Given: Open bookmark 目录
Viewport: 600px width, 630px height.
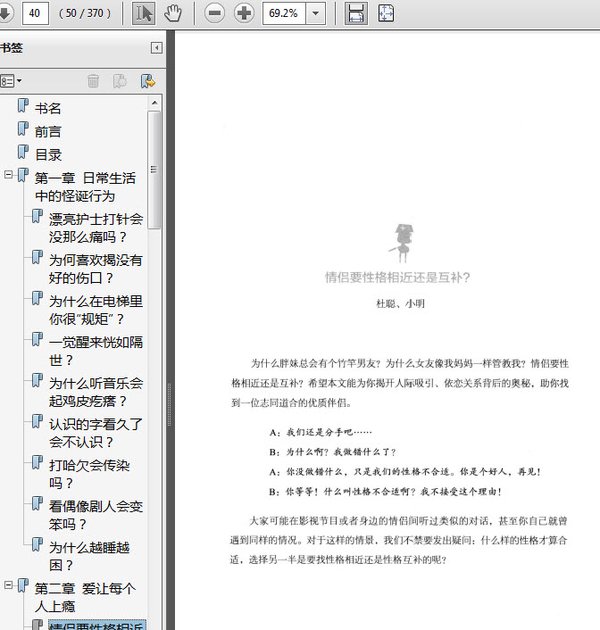Looking at the screenshot, I should (x=48, y=155).
